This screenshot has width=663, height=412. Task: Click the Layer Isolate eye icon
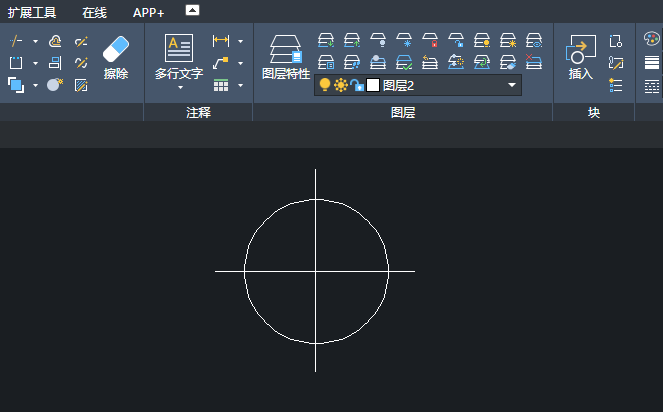(x=534, y=41)
